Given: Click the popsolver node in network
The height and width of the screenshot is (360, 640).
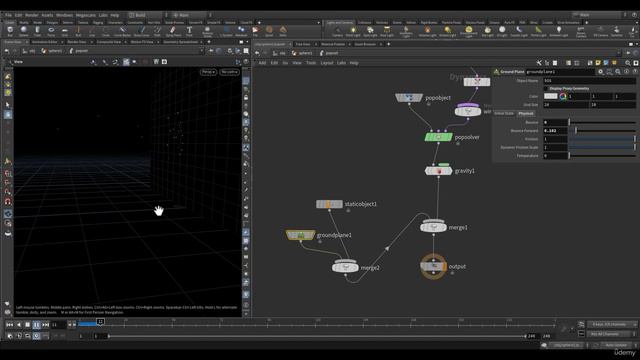Looking at the screenshot, I should [x=438, y=137].
